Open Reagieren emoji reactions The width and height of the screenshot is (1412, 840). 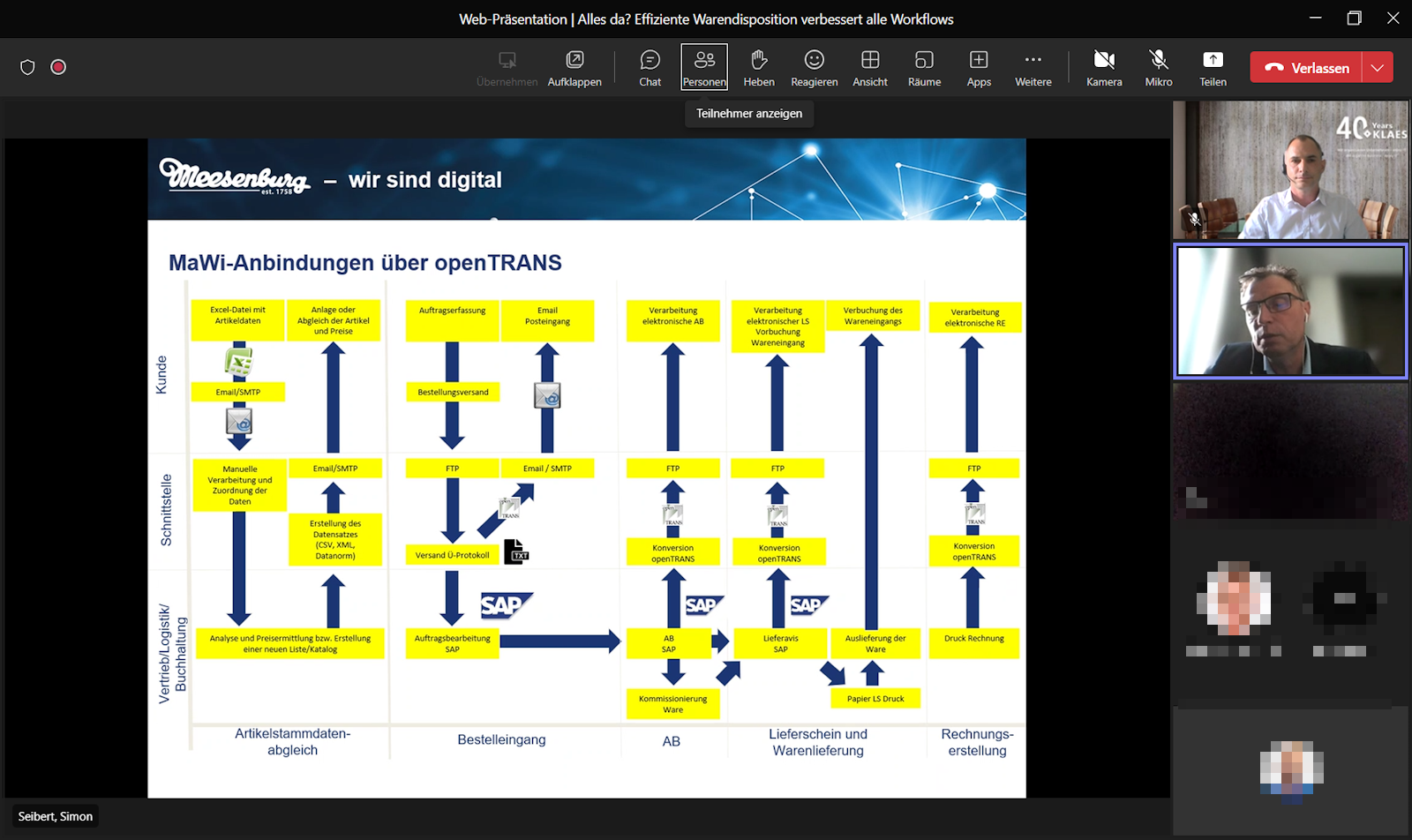814,68
